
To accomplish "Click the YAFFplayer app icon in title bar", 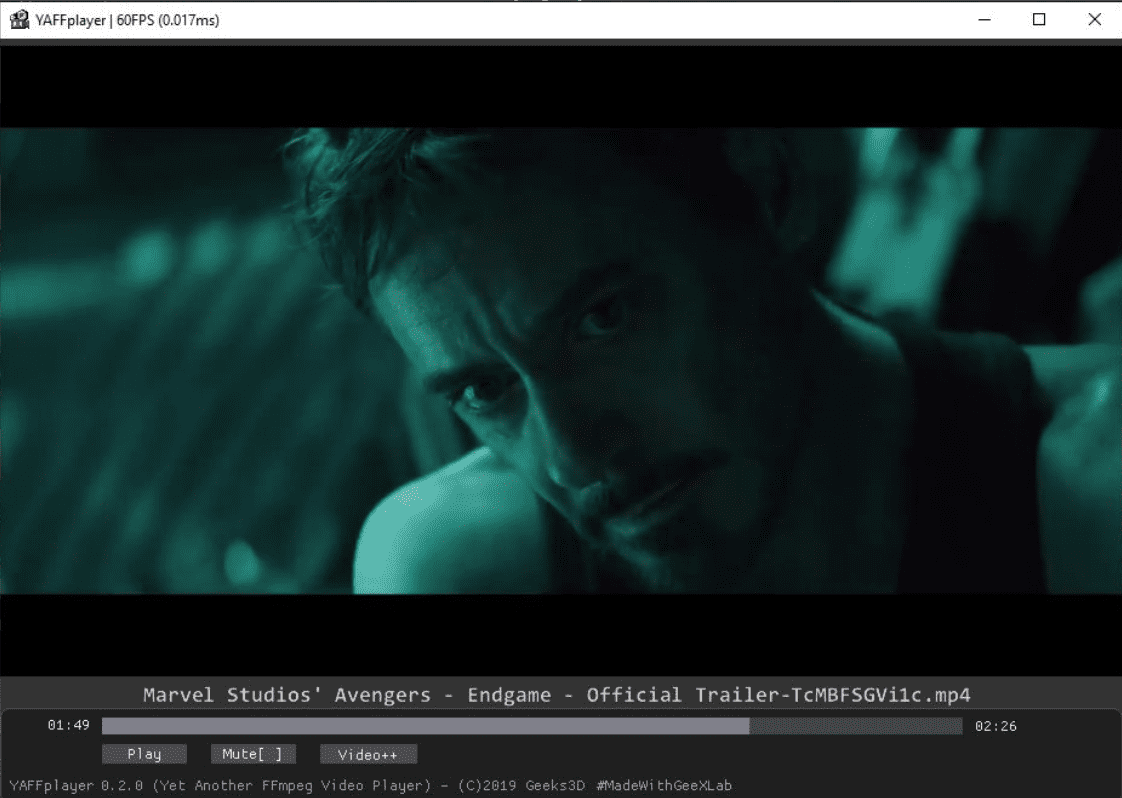I will point(19,20).
